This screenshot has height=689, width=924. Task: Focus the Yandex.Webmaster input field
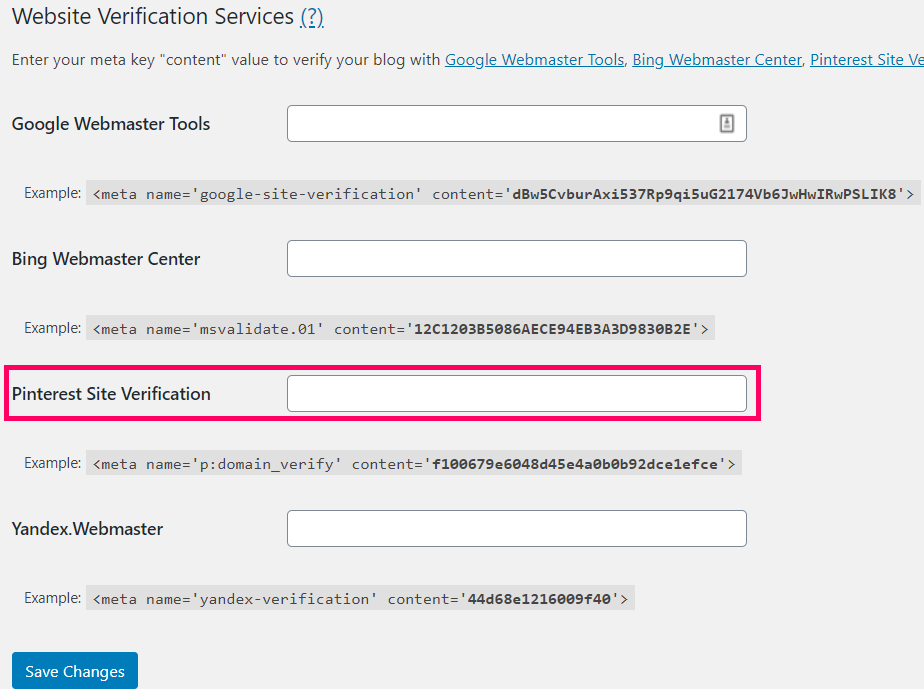[517, 529]
